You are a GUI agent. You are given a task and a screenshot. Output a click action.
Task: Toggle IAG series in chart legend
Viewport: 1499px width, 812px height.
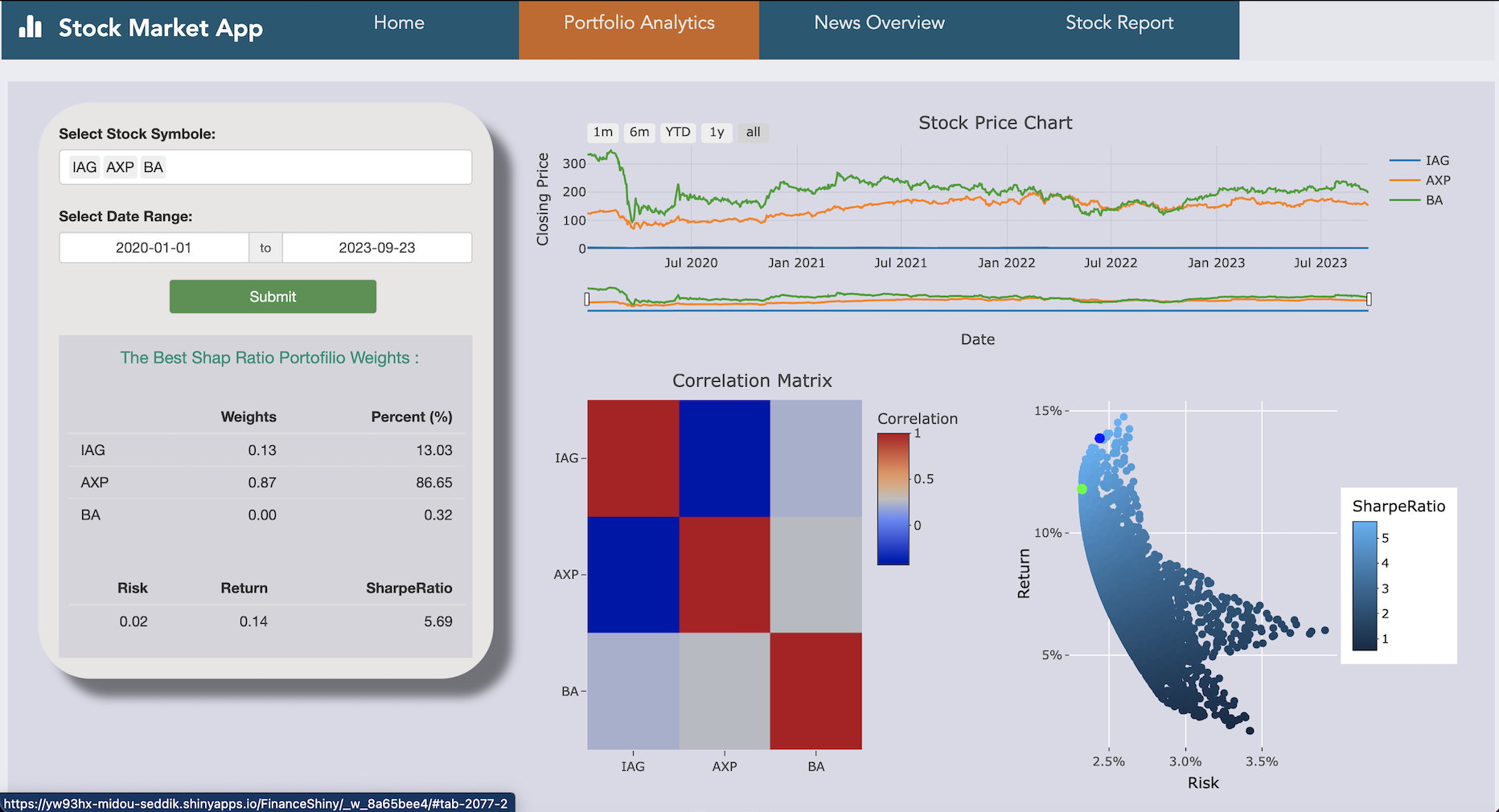[x=1420, y=161]
